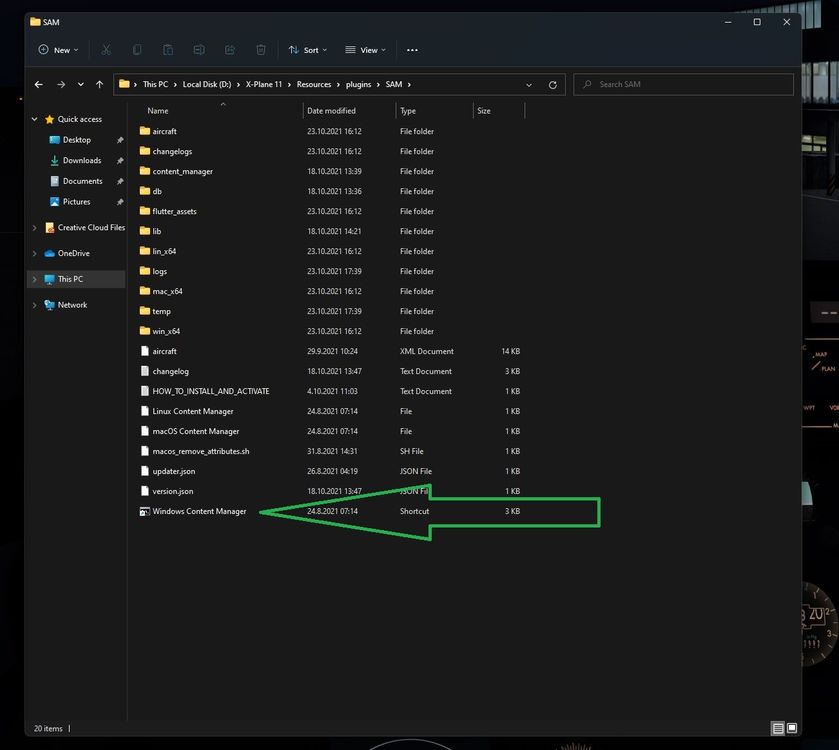
Task: Click the Rename icon in toolbar
Action: click(x=199, y=50)
